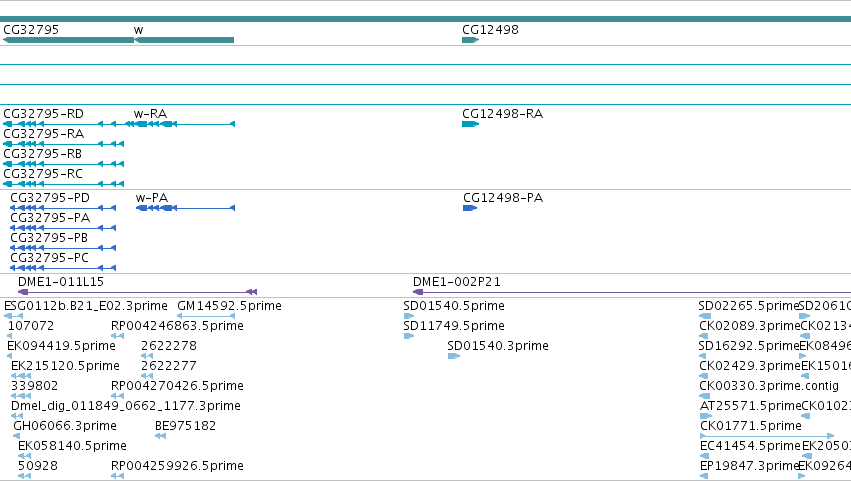Viewport: 851px width, 481px height.
Task: Select transcript CG32795-RB
Action: (63, 164)
